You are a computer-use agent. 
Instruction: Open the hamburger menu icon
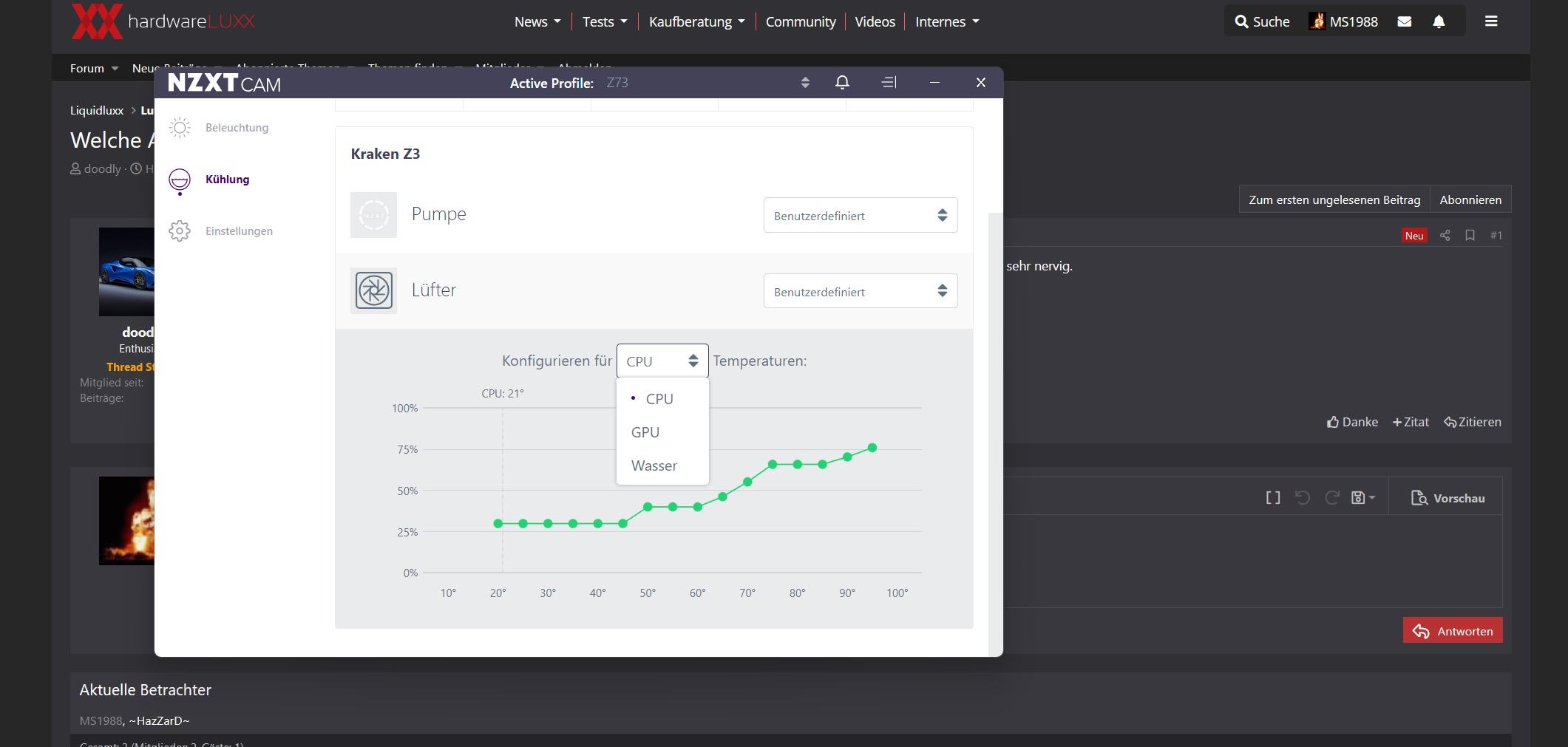(x=1491, y=21)
